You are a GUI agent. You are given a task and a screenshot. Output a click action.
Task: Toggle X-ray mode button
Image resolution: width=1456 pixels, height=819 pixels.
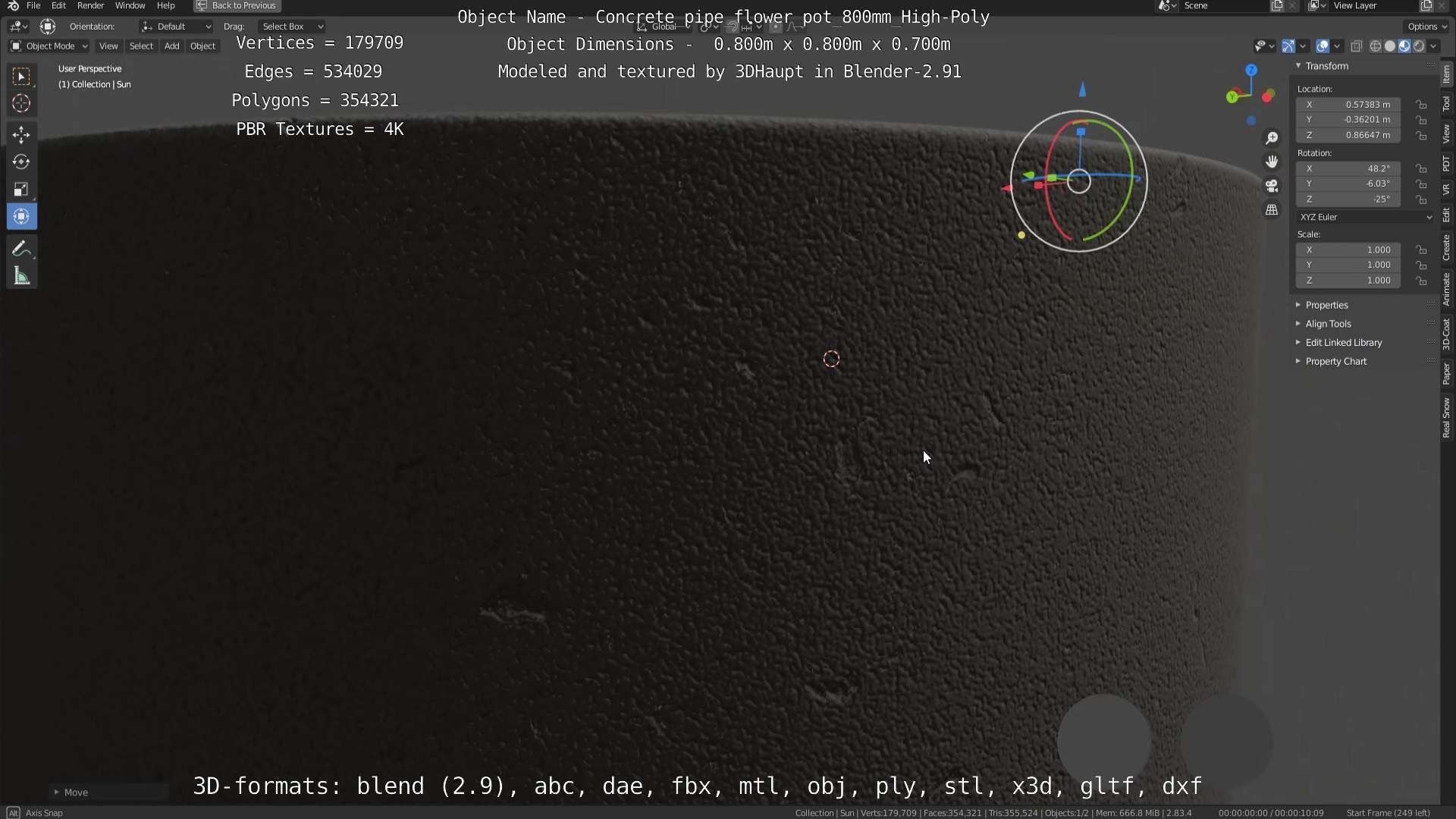[1357, 46]
